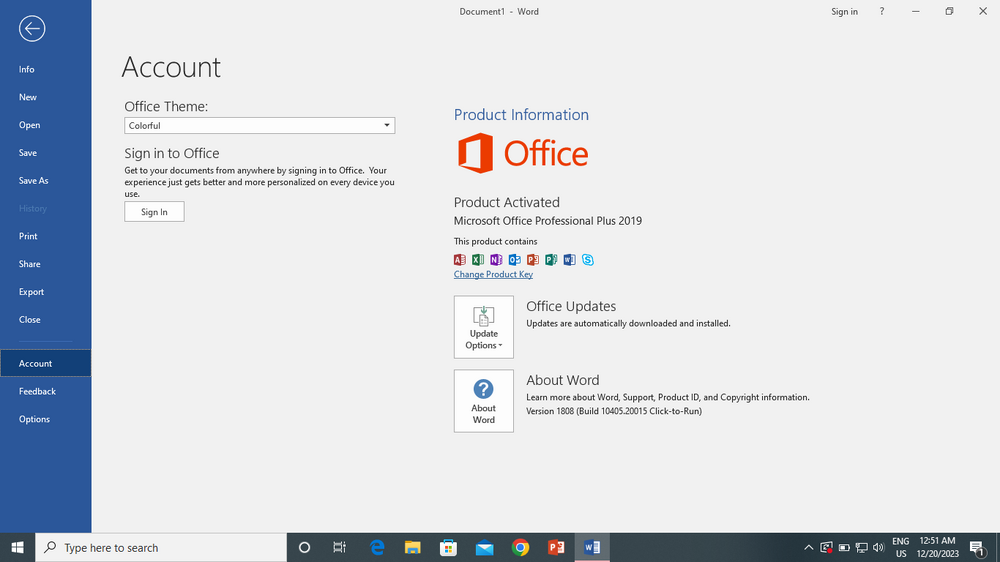This screenshot has height=562, width=1000.
Task: Open Microsoft Store from the taskbar
Action: [448, 547]
